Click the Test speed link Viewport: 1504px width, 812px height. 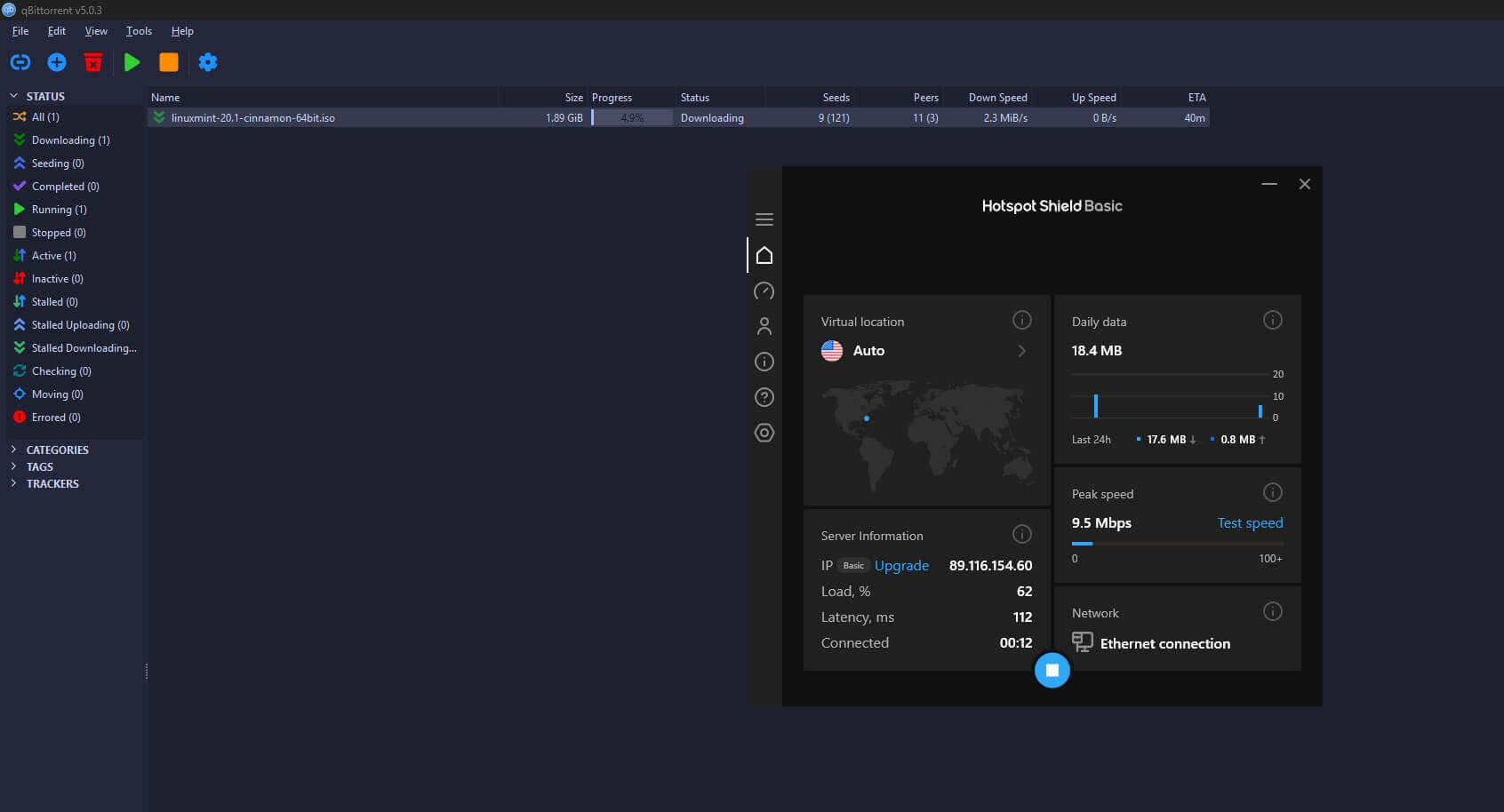(1250, 523)
